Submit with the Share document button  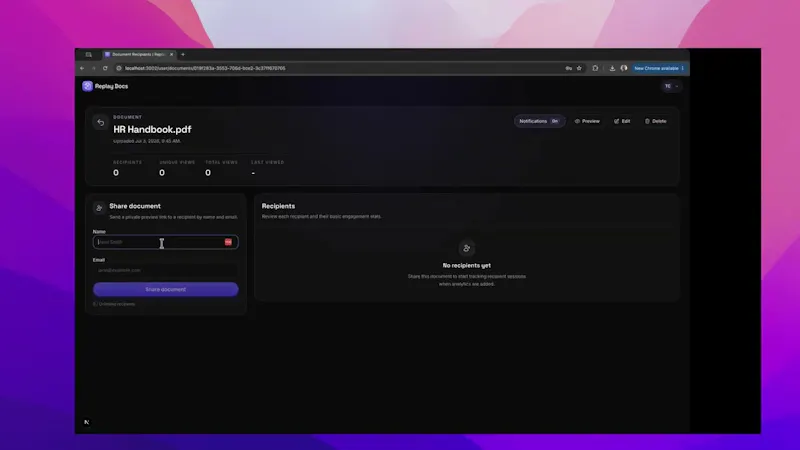point(165,289)
